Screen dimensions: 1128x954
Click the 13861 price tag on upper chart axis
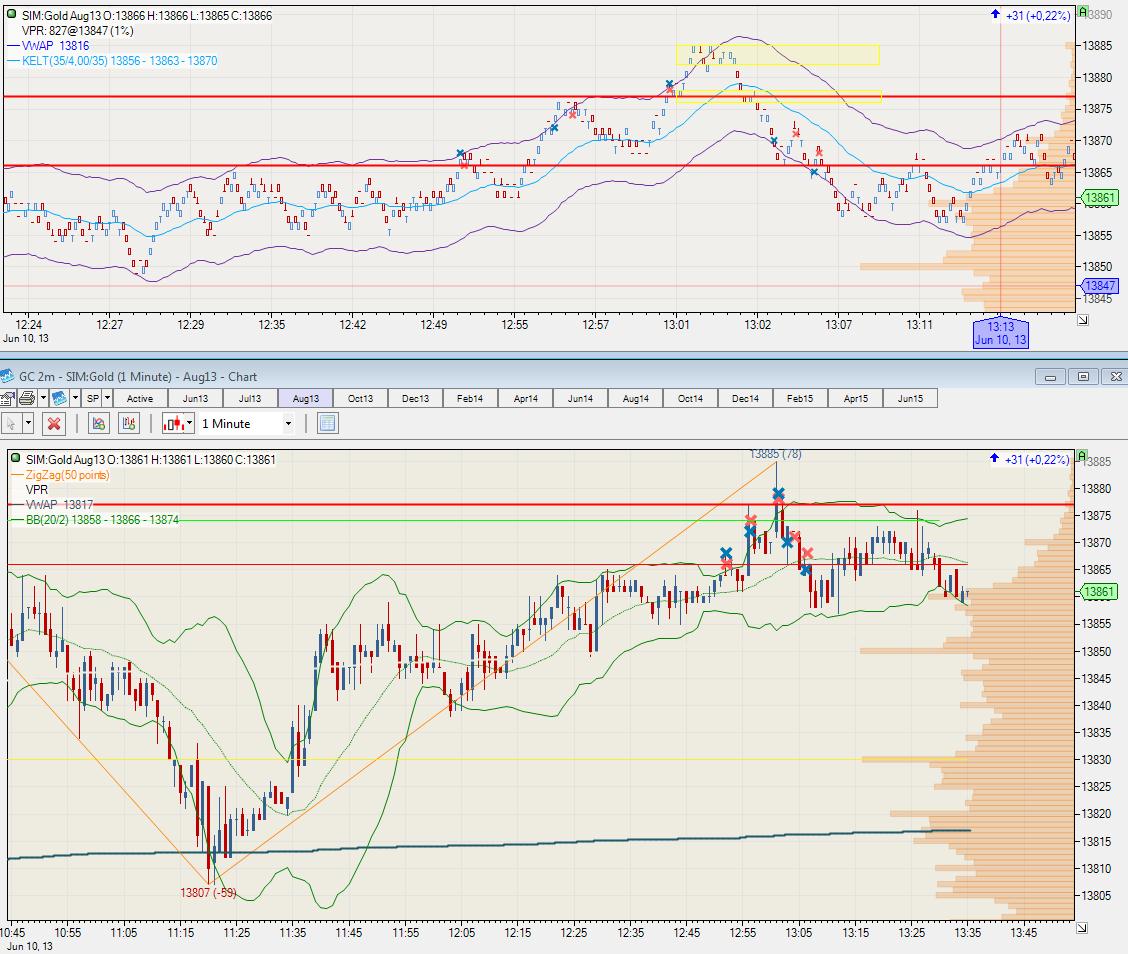coord(1099,198)
